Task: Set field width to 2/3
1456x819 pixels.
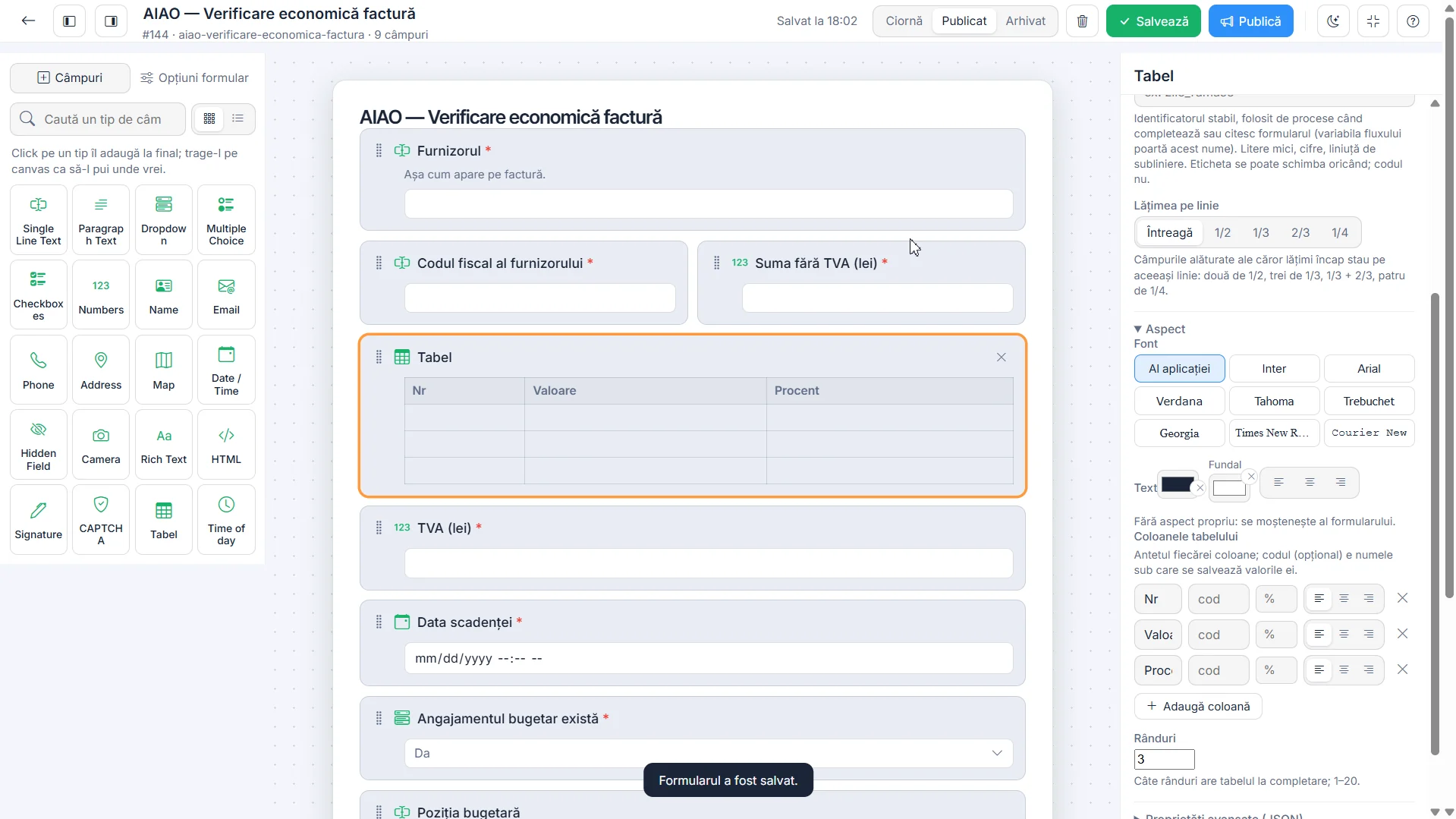Action: pyautogui.click(x=1300, y=232)
